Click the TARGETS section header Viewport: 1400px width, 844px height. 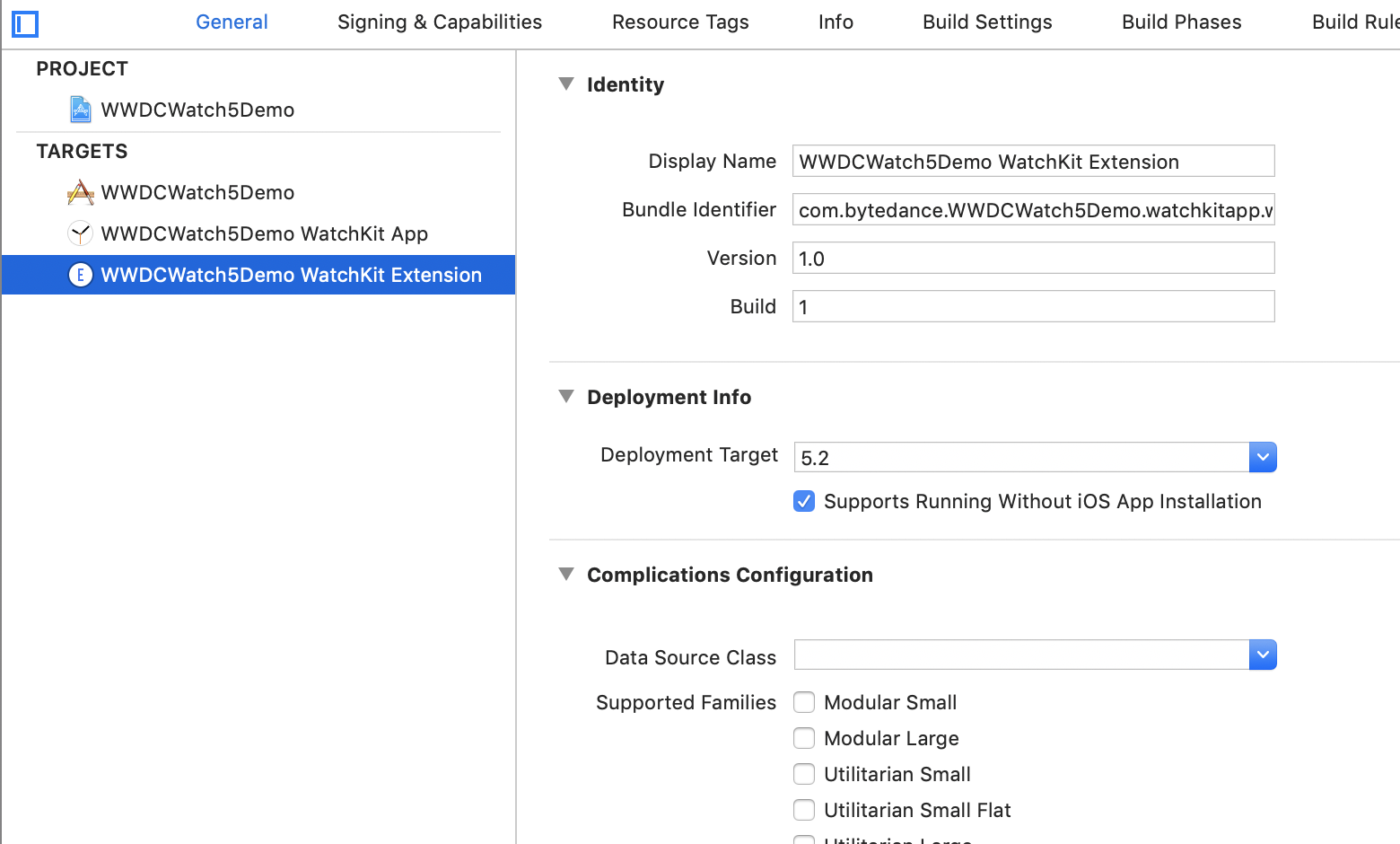coord(83,152)
